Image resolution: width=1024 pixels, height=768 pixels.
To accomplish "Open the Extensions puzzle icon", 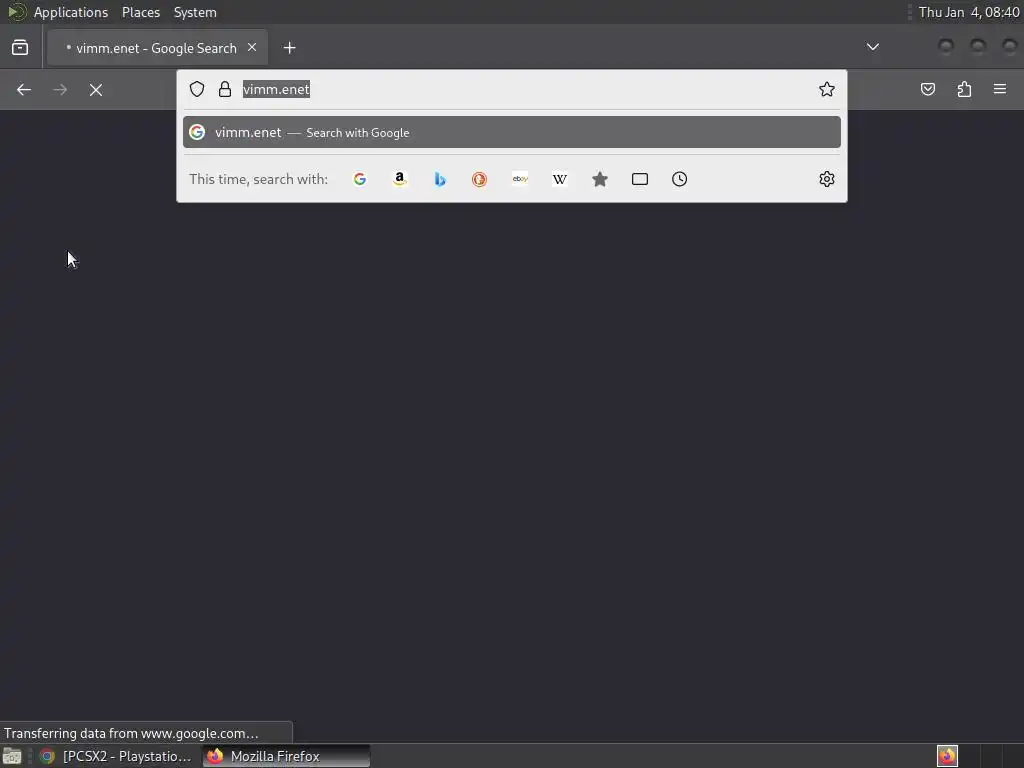I will [964, 89].
